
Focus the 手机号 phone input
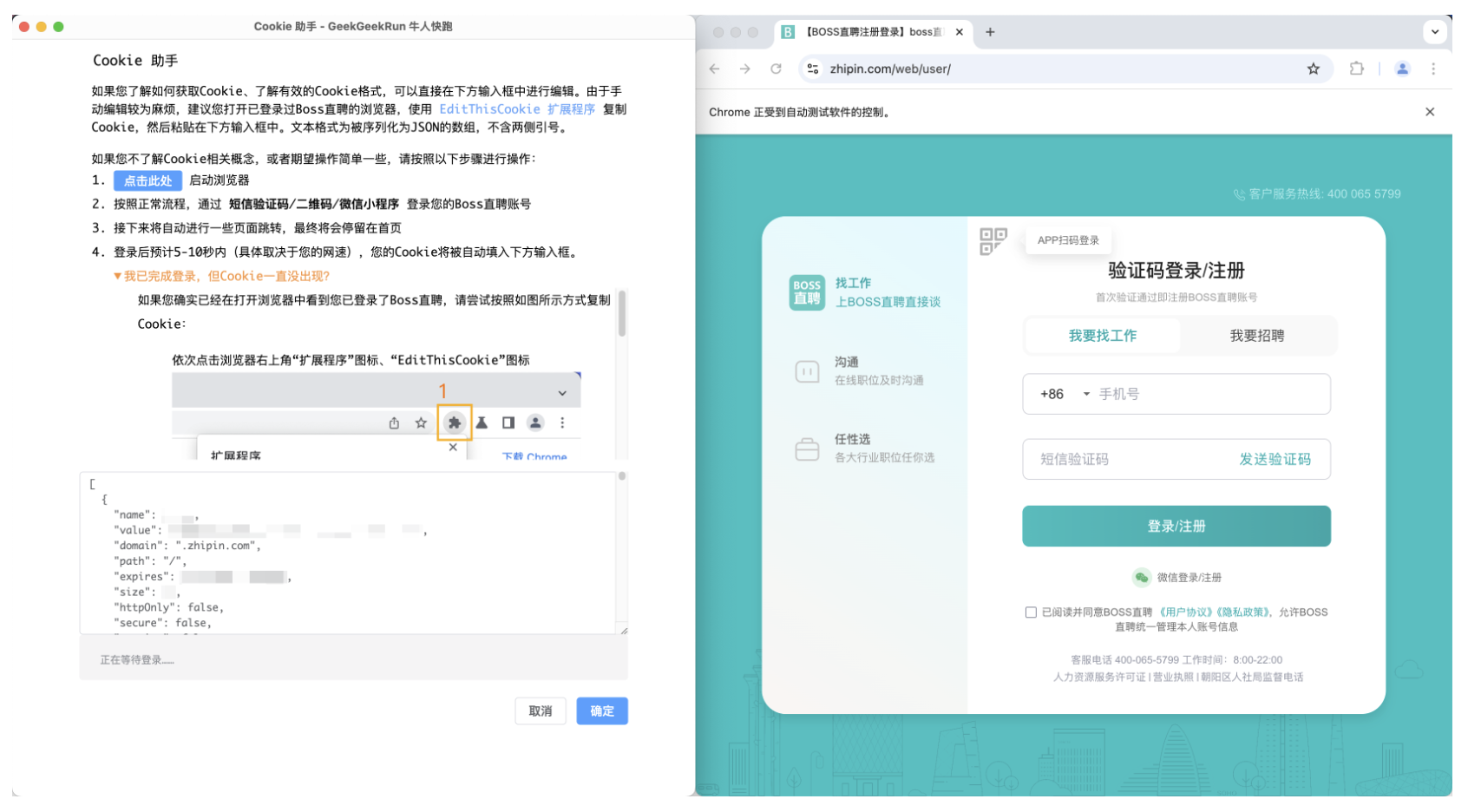(1211, 394)
